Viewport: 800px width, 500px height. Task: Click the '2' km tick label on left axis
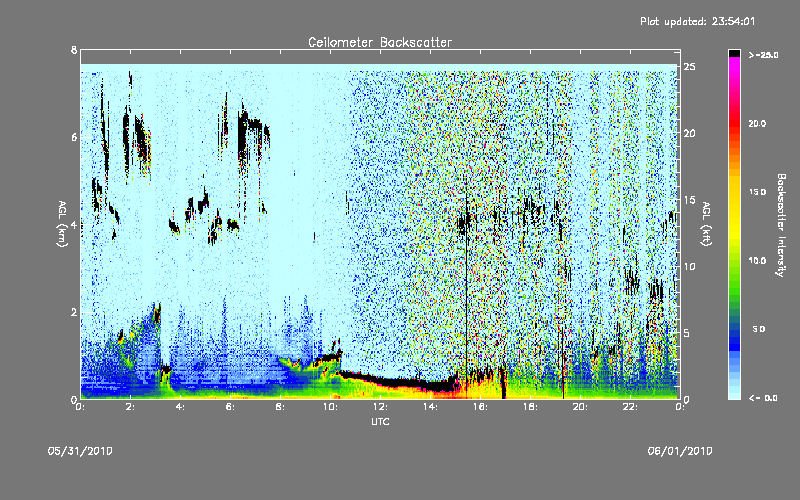(x=74, y=312)
